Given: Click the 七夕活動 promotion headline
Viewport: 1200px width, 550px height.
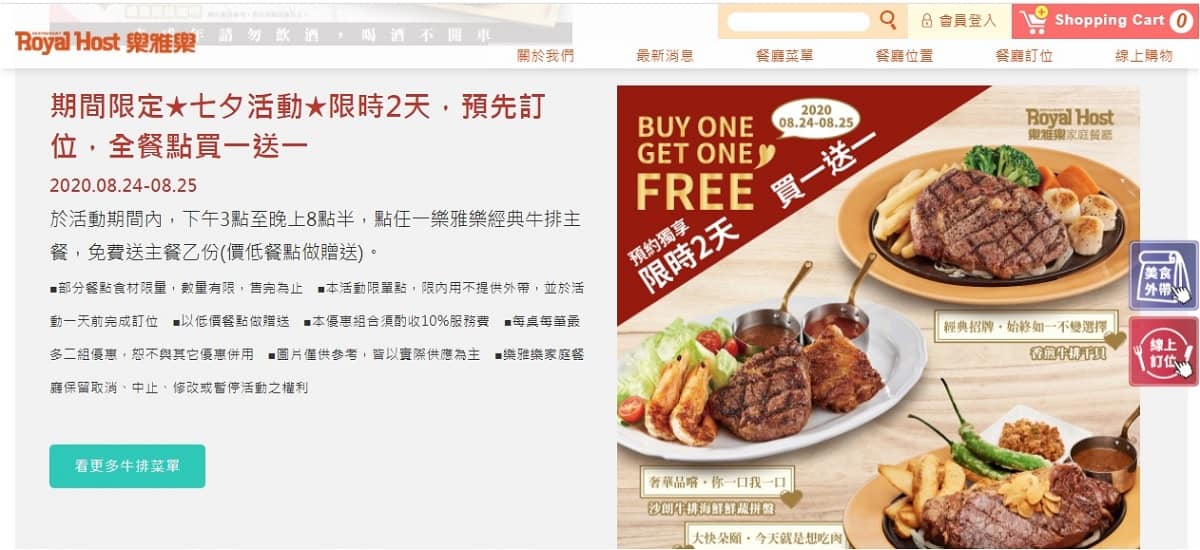Looking at the screenshot, I should [x=297, y=125].
